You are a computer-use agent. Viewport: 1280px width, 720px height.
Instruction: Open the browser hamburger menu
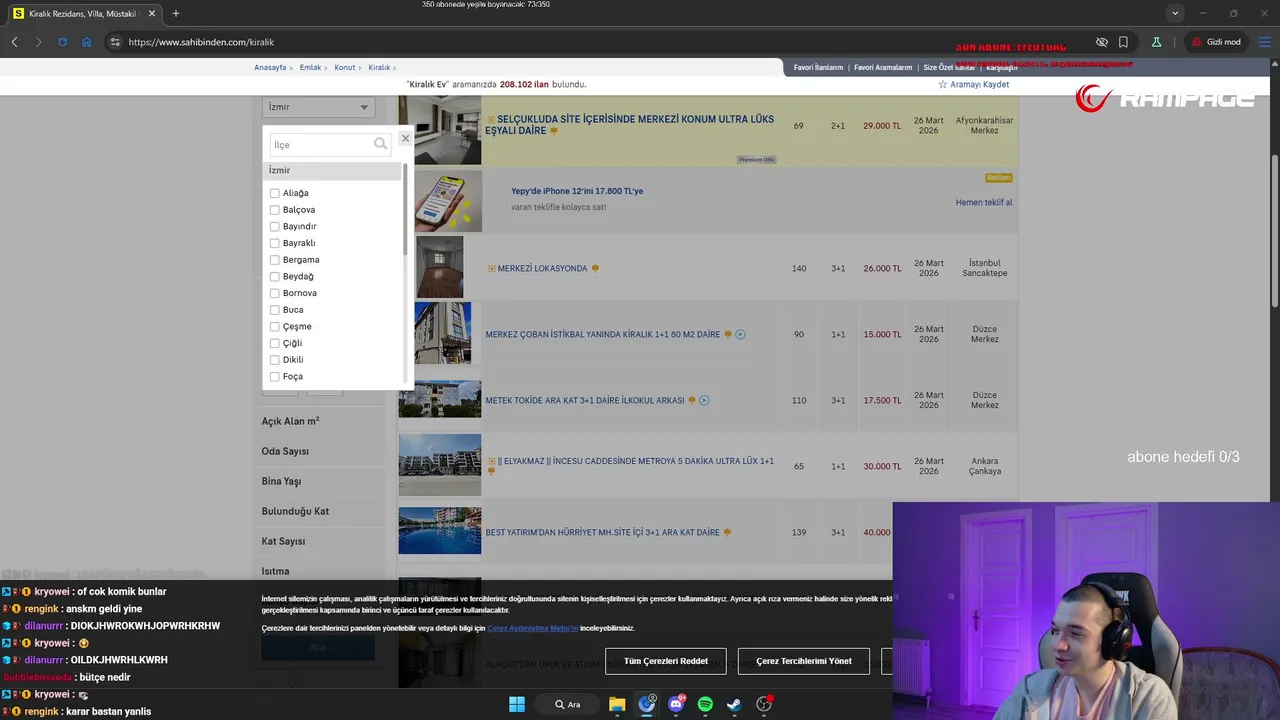[x=1264, y=42]
